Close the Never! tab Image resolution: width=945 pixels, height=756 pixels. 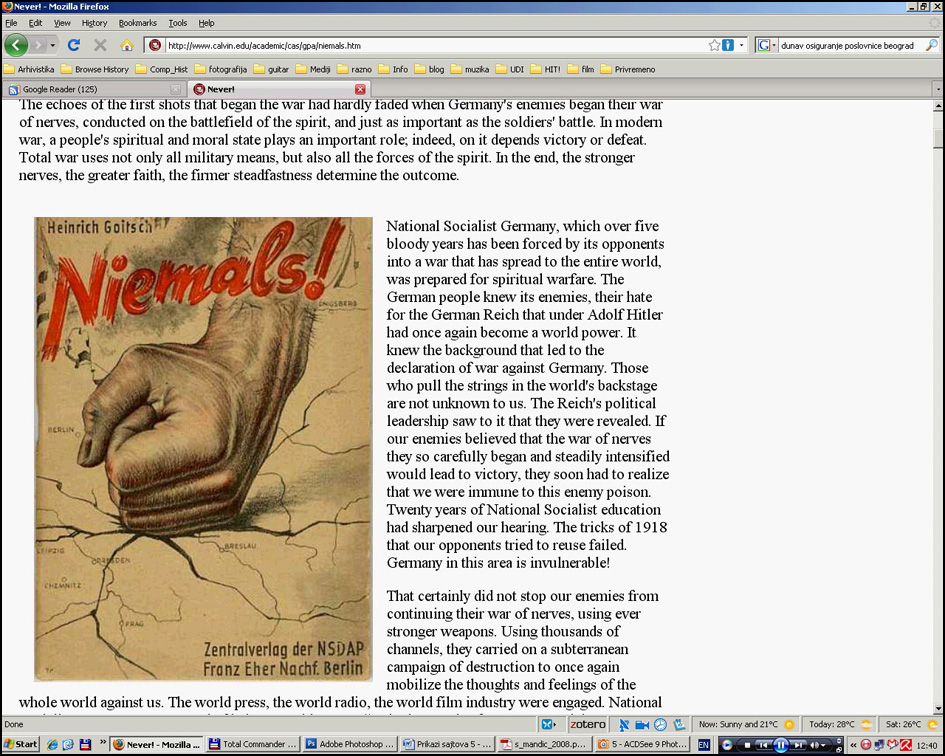[x=360, y=89]
